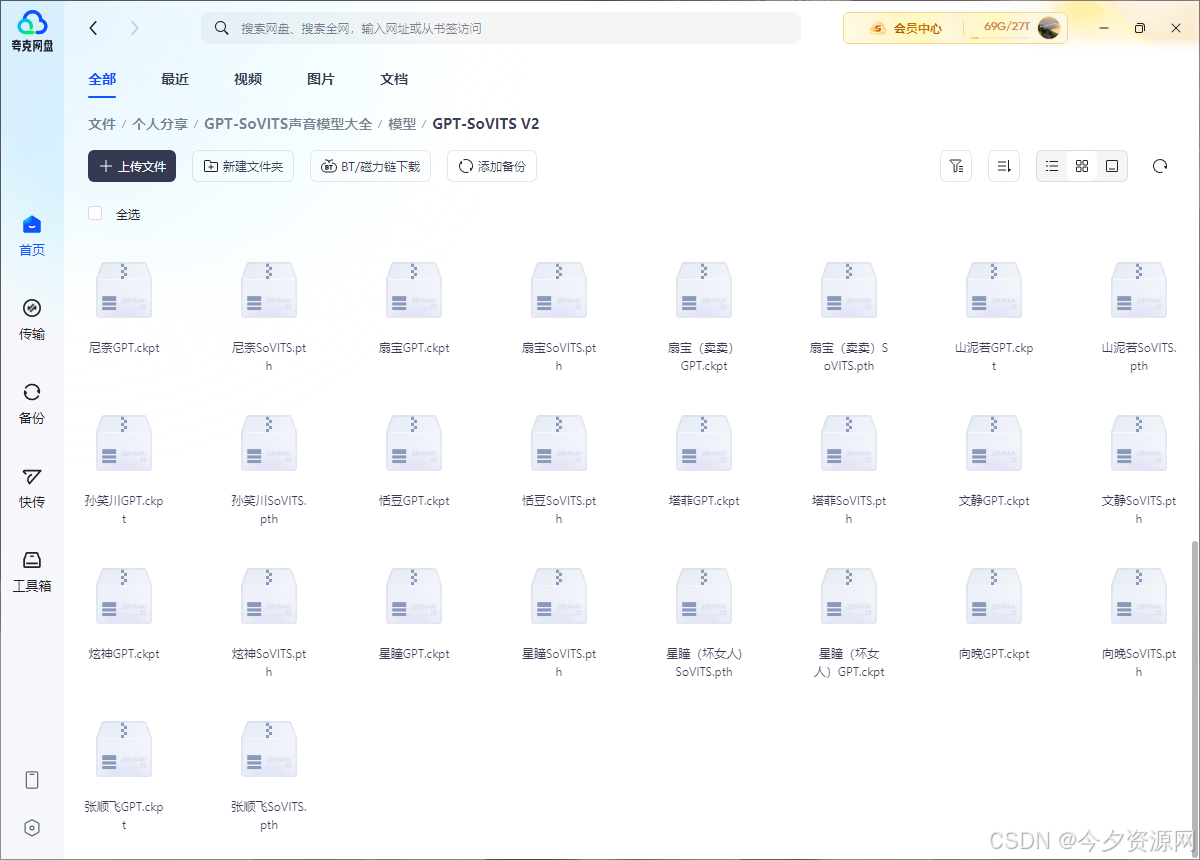Viewport: 1200px width, 860px height.
Task: Select the 全部 tab
Action: tap(102, 79)
